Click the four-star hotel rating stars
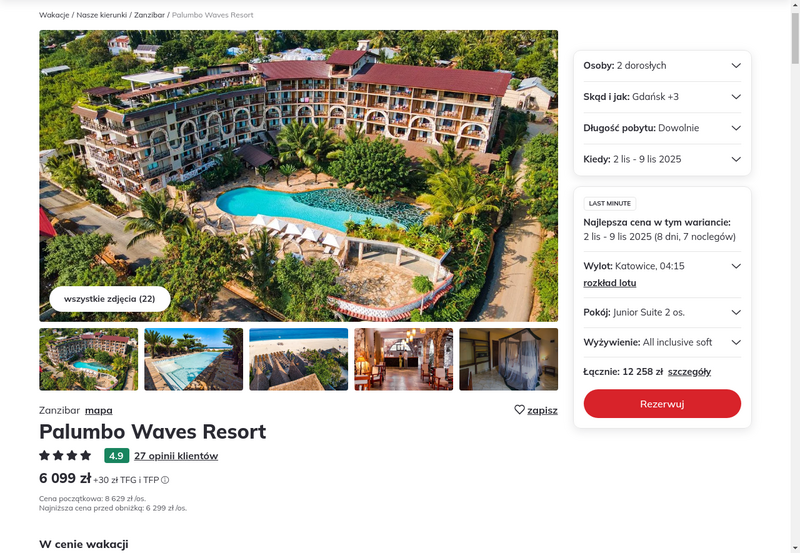 [65, 455]
